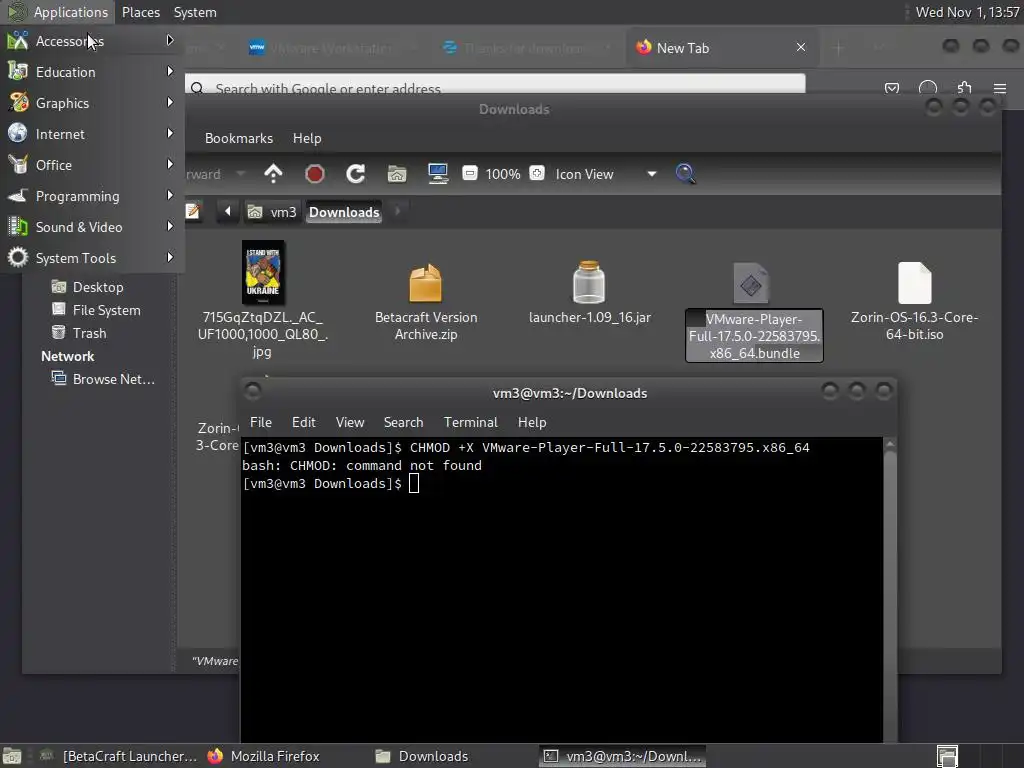Select VMware-Player bundle file icon
Screen dimensions: 1024x768
pyautogui.click(x=751, y=283)
